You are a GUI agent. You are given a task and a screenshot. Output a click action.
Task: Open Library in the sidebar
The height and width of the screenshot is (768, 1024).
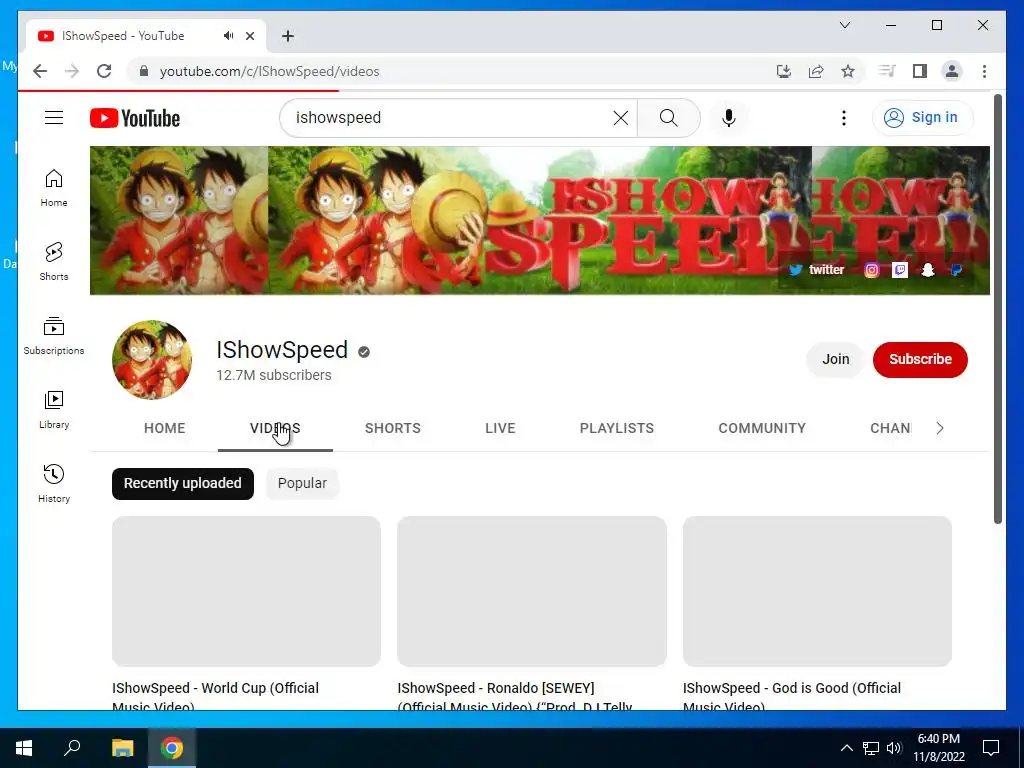click(54, 409)
